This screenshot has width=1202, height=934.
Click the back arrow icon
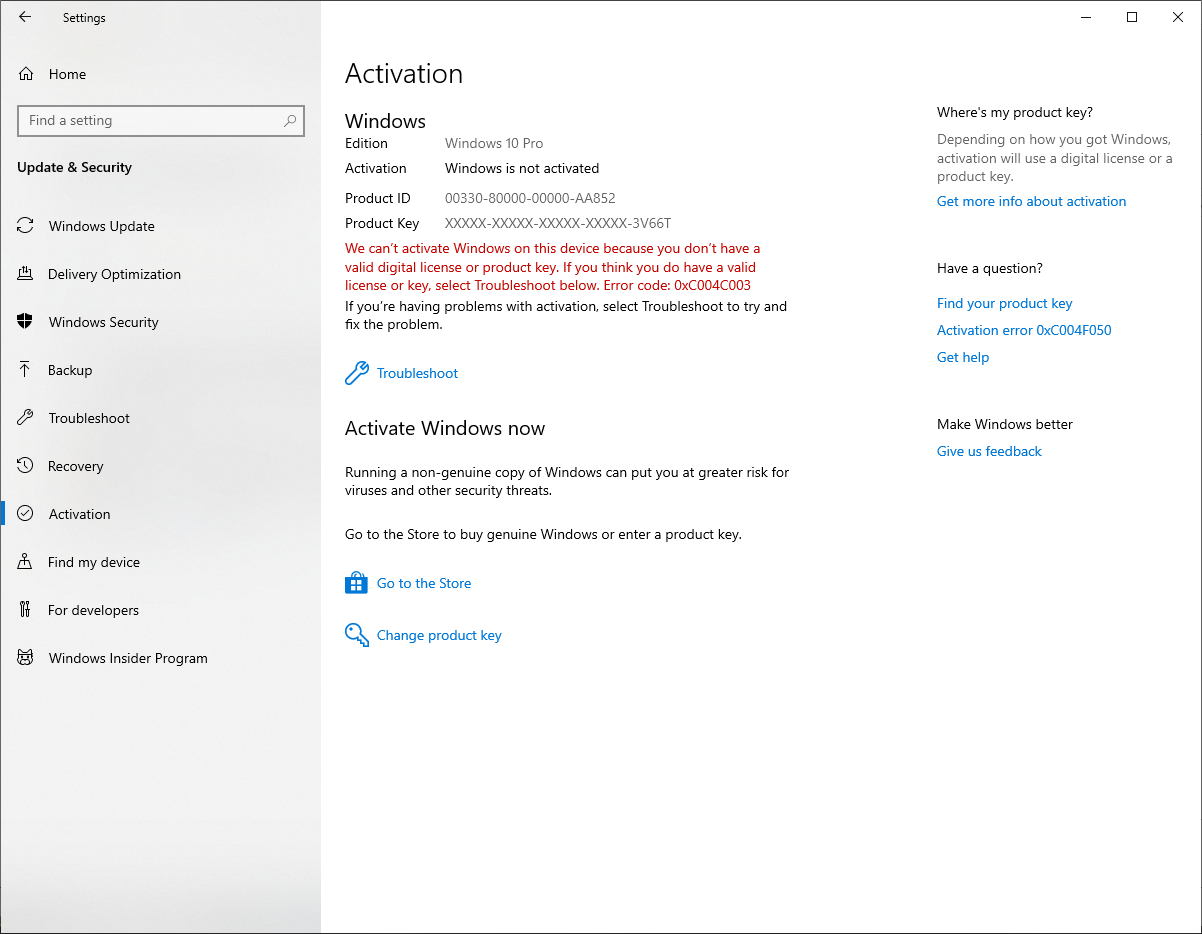(25, 17)
